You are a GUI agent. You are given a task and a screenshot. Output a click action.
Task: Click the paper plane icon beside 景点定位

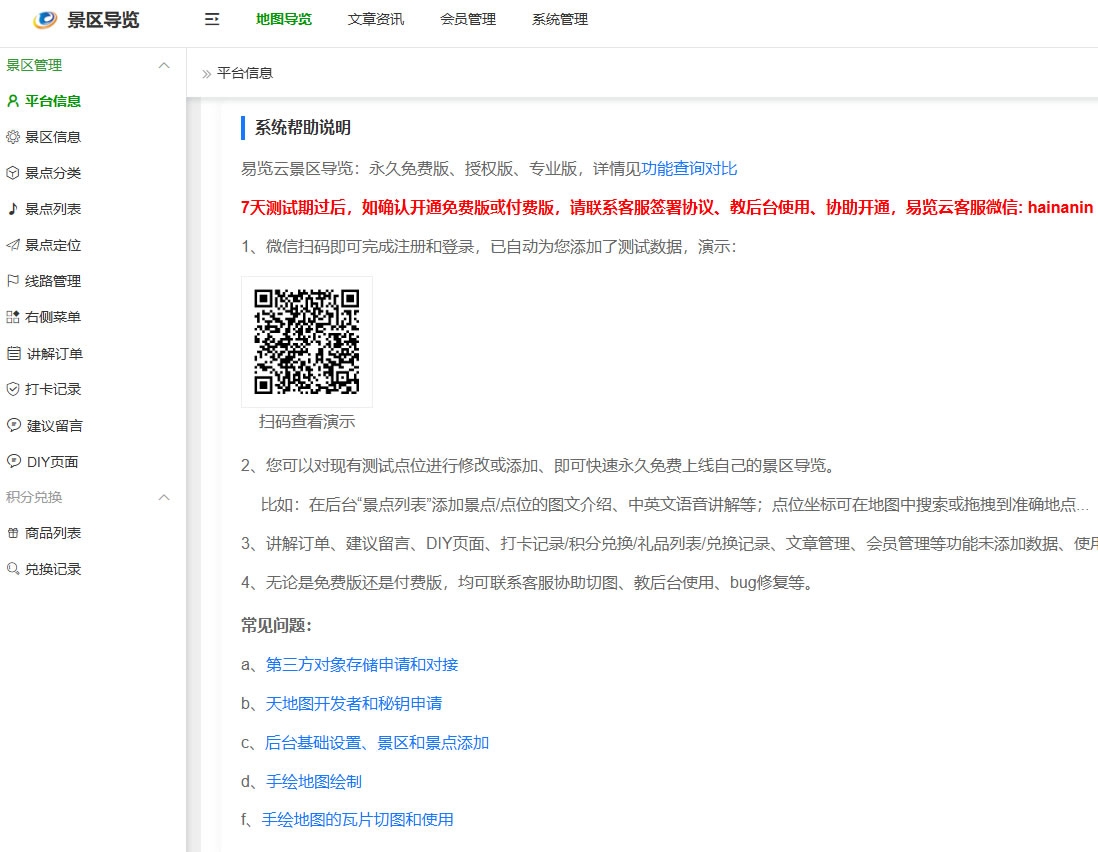(13, 245)
